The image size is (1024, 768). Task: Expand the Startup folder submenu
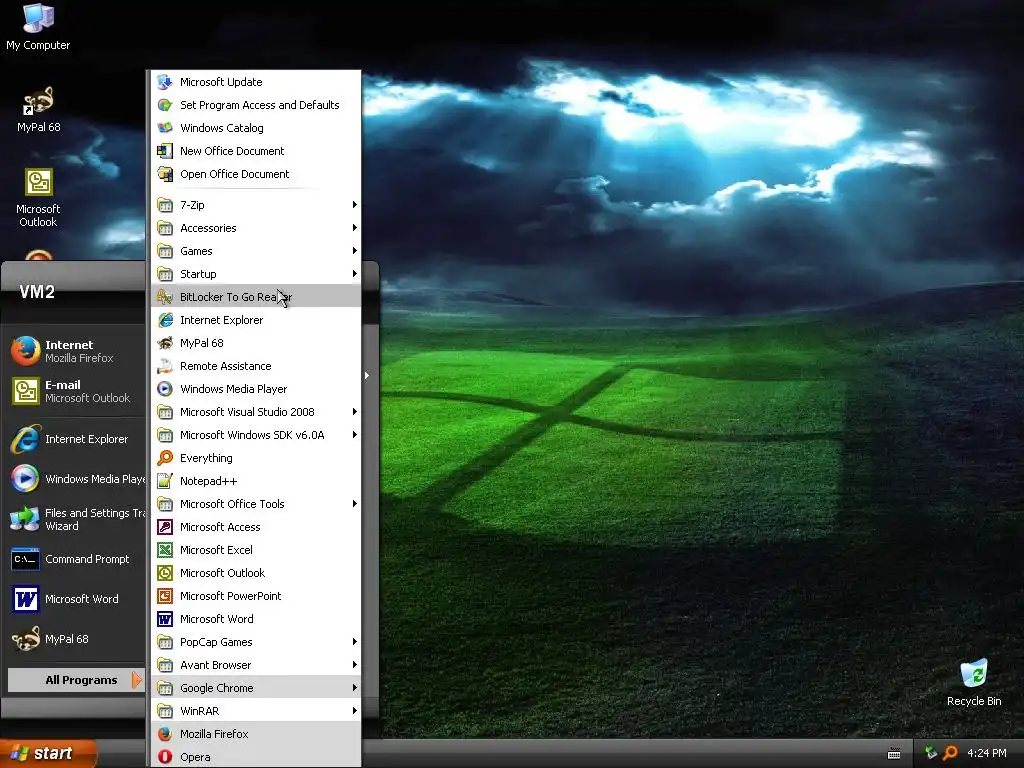point(256,274)
